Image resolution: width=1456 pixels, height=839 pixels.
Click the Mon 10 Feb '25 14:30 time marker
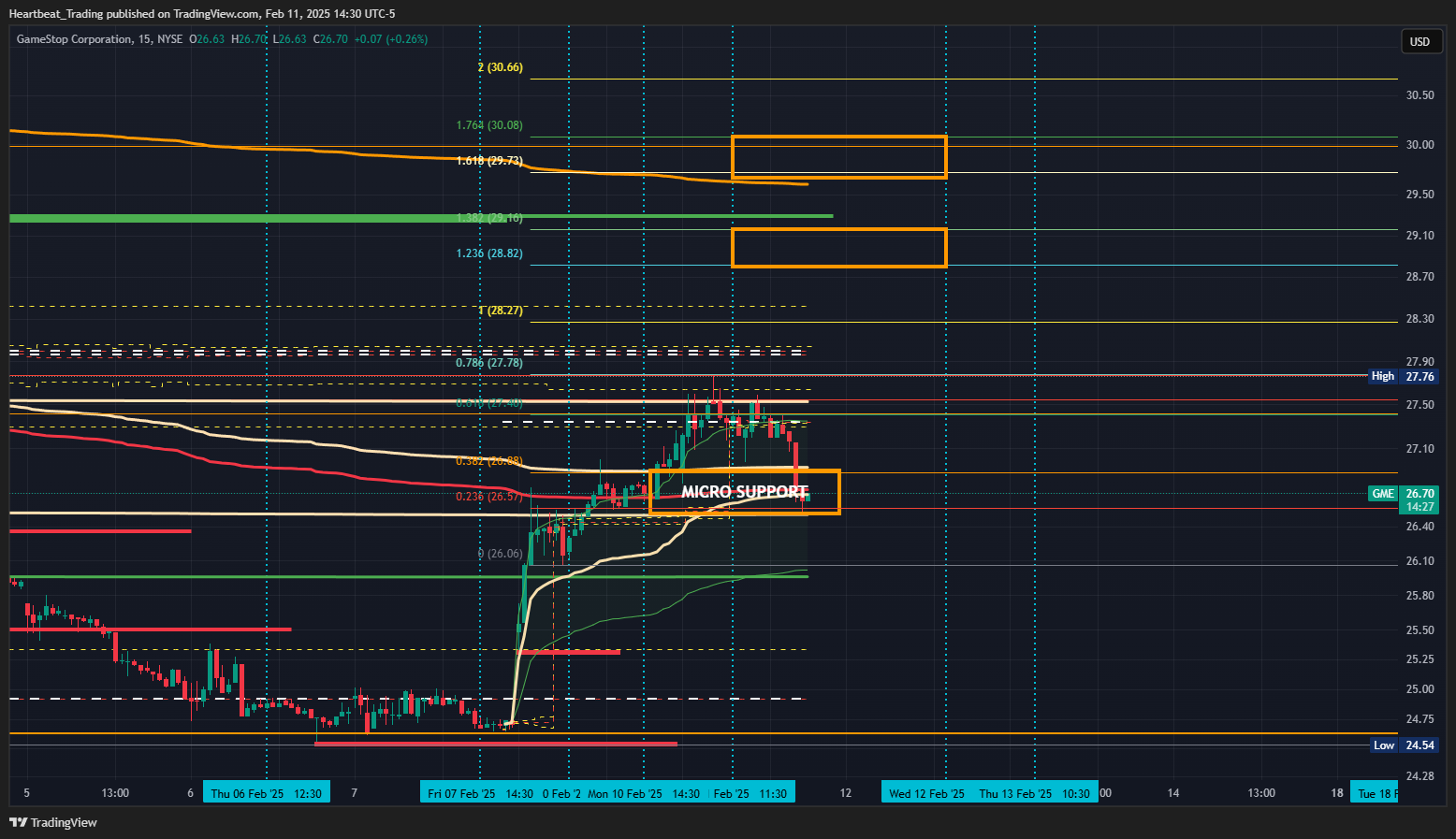644,793
